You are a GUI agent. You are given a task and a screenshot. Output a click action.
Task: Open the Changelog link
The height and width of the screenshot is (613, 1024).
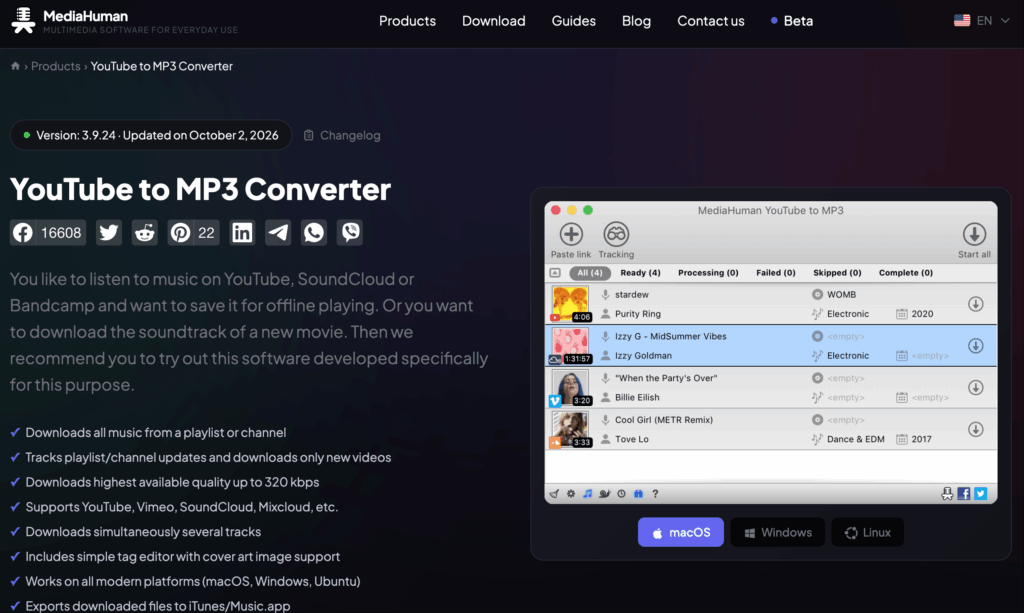tap(342, 135)
